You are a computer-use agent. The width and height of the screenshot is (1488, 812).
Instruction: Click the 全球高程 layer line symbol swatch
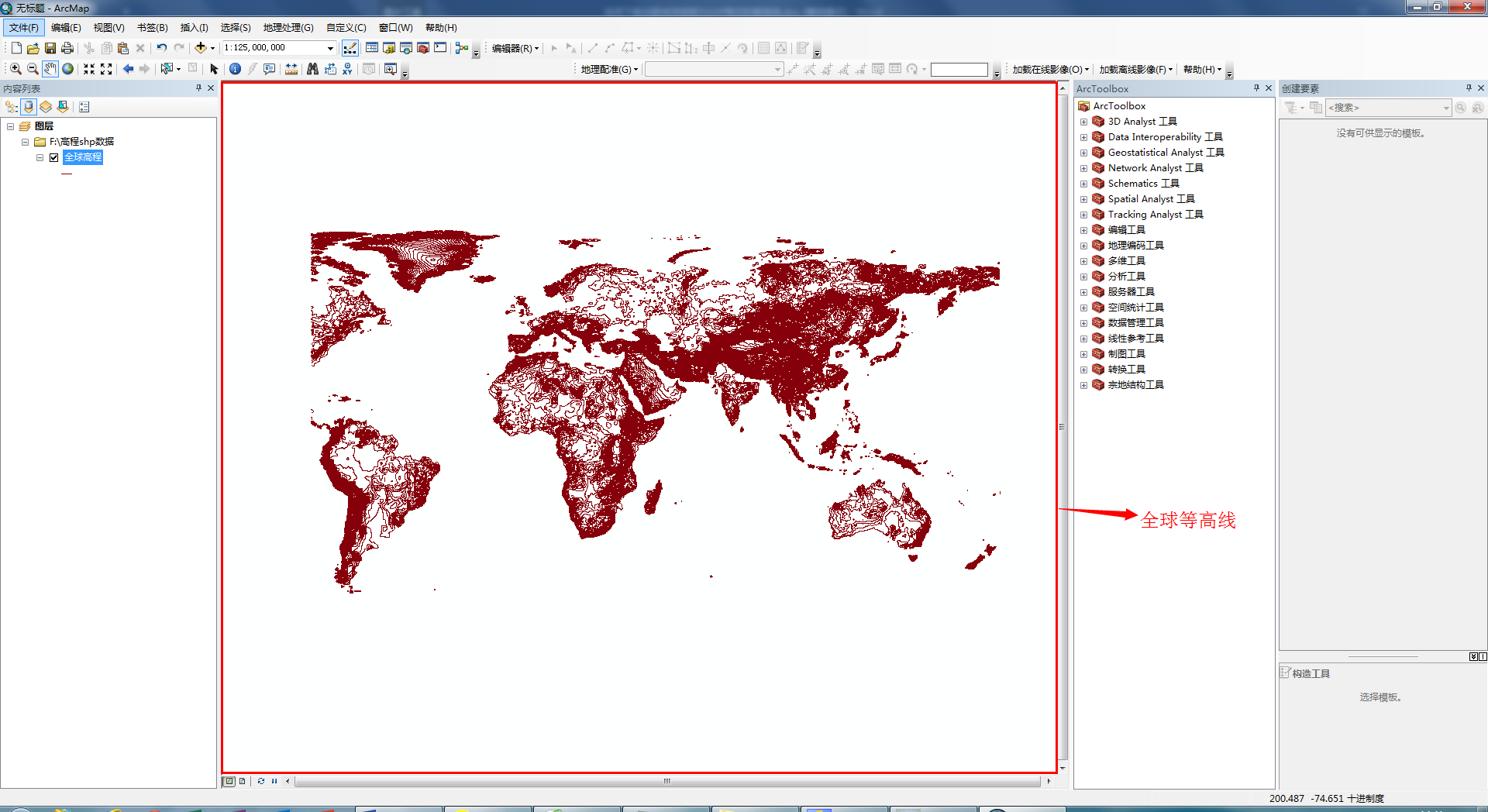pos(67,174)
